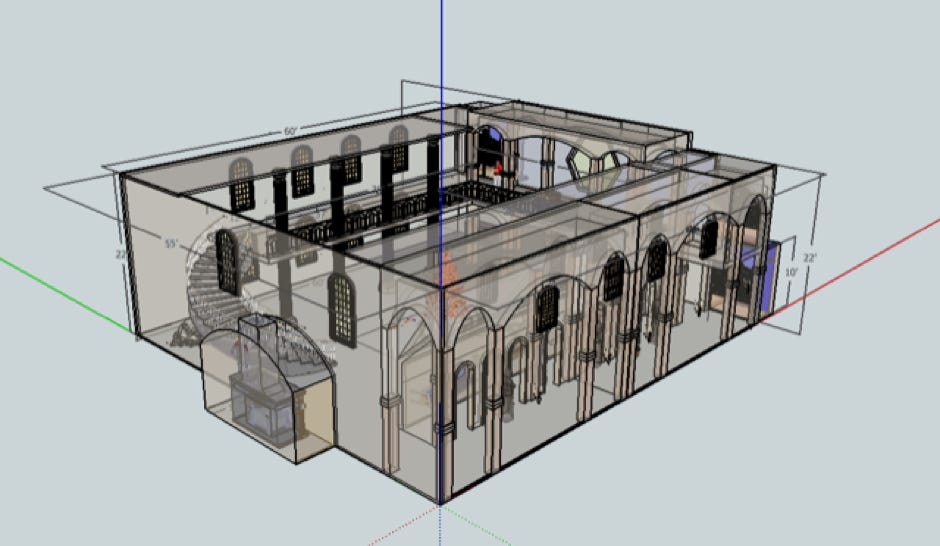Click the leftmost arched window on the back wall
Viewport: 940px width, 546px height.
[241, 183]
